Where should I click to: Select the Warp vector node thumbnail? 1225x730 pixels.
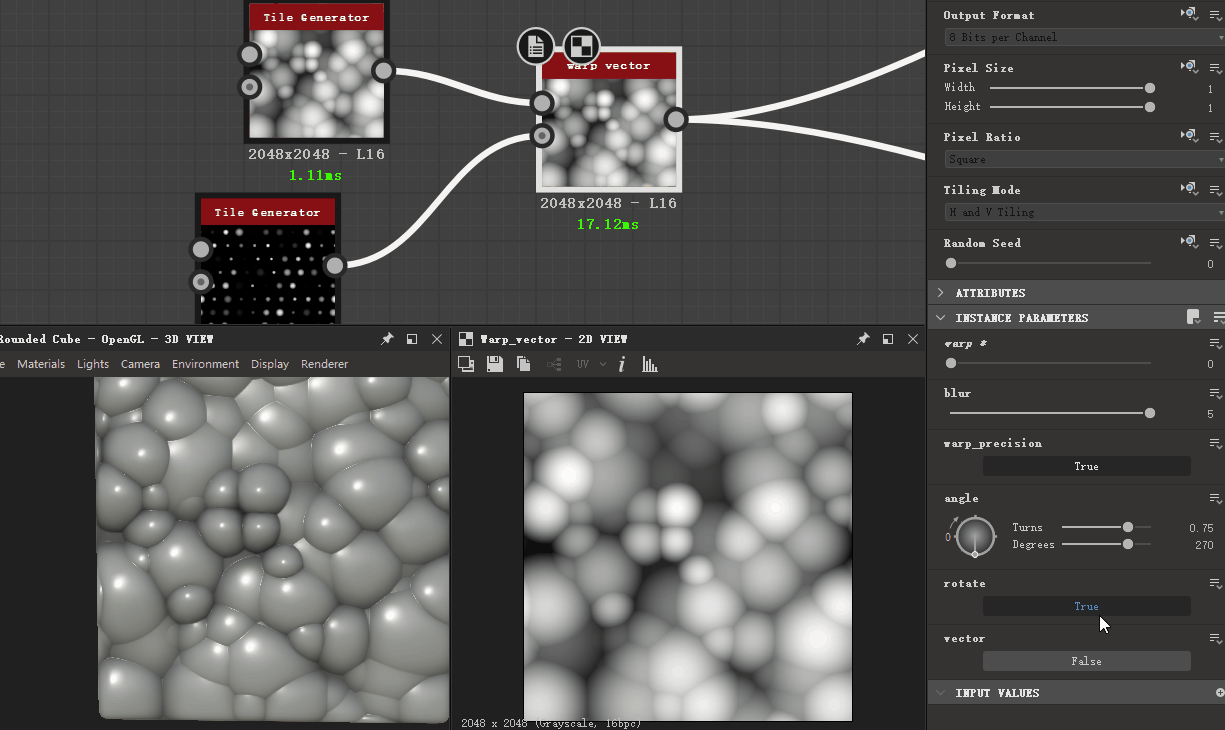coord(609,132)
